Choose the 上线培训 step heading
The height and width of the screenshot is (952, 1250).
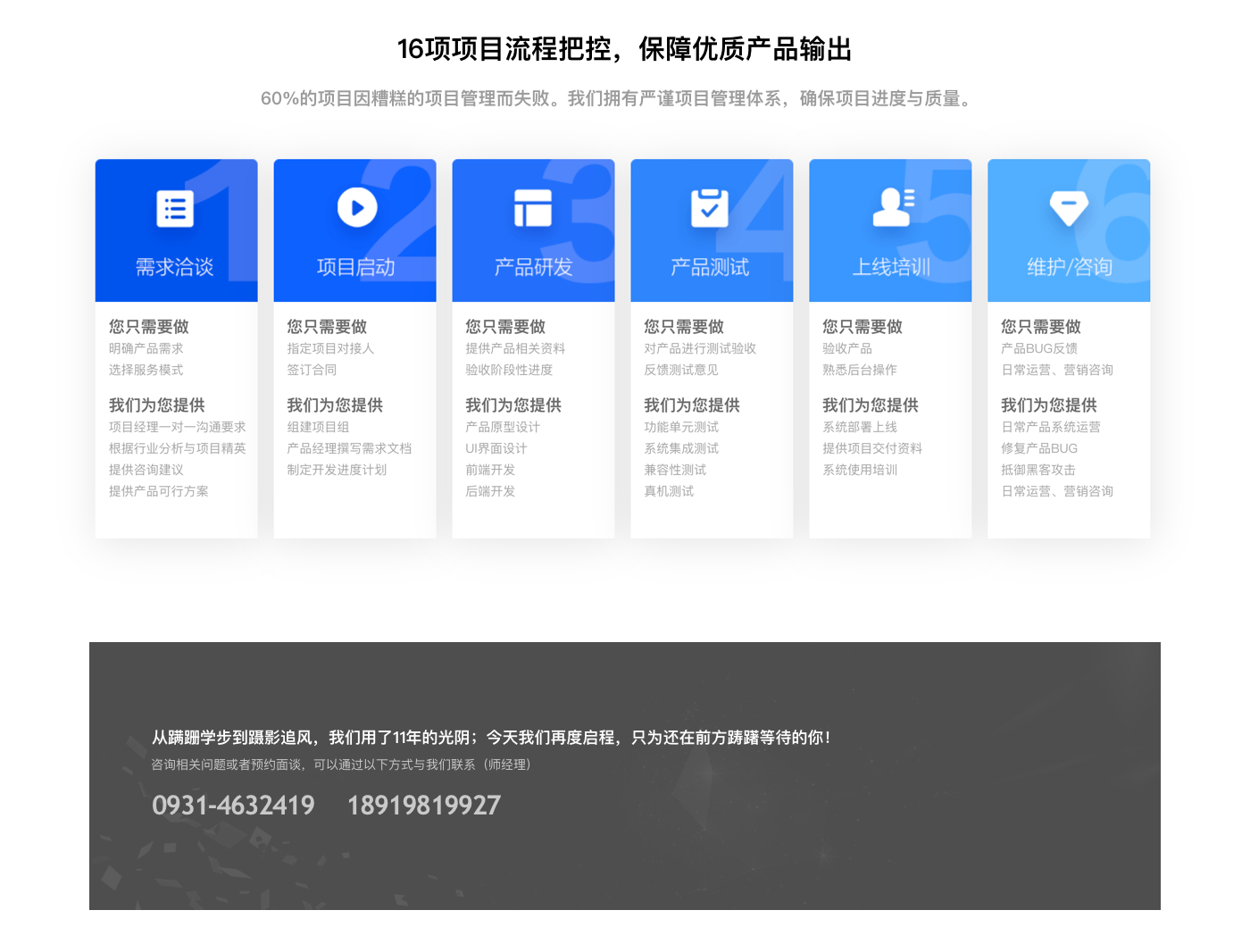pos(891,267)
